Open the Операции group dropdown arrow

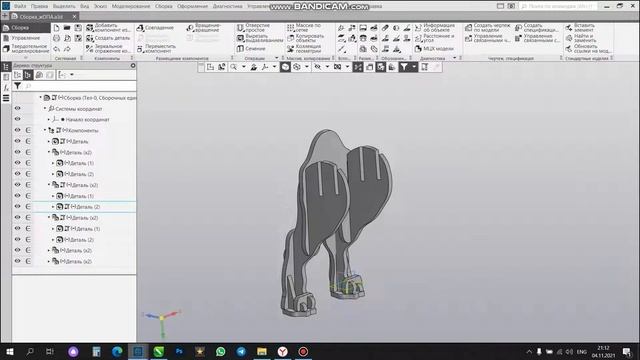pos(276,58)
